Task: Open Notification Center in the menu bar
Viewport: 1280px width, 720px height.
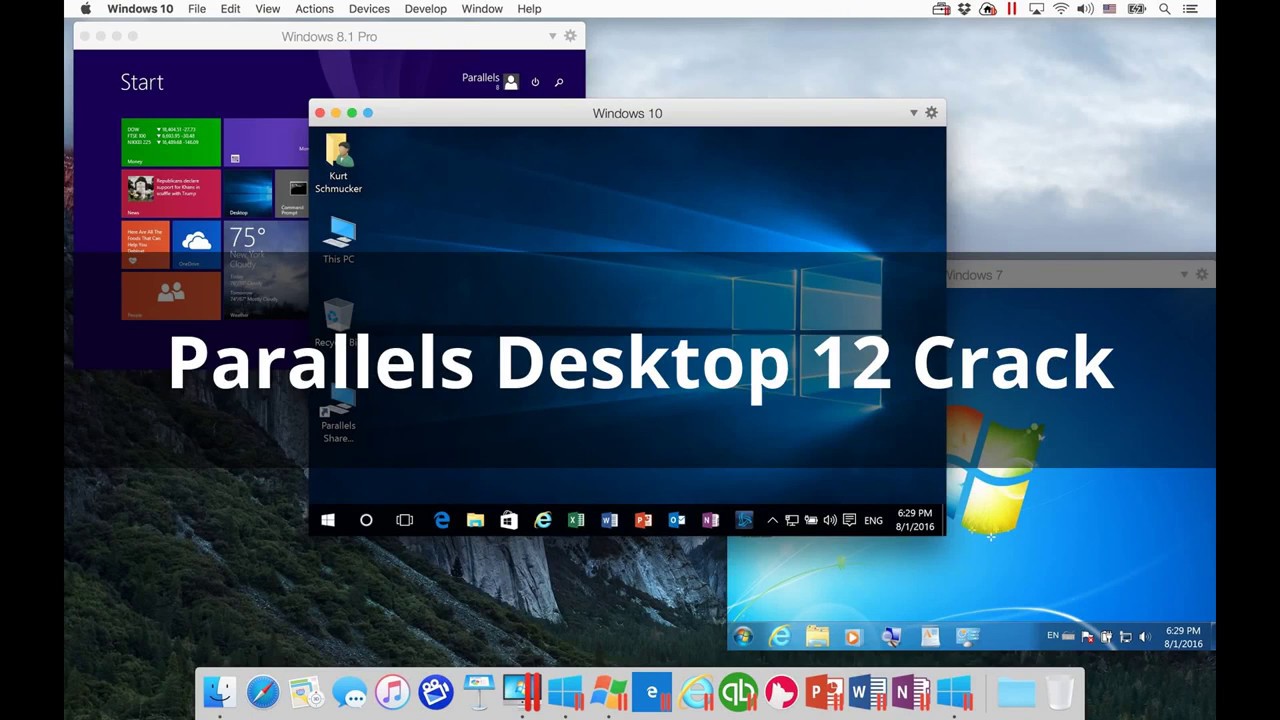Action: (x=1190, y=9)
